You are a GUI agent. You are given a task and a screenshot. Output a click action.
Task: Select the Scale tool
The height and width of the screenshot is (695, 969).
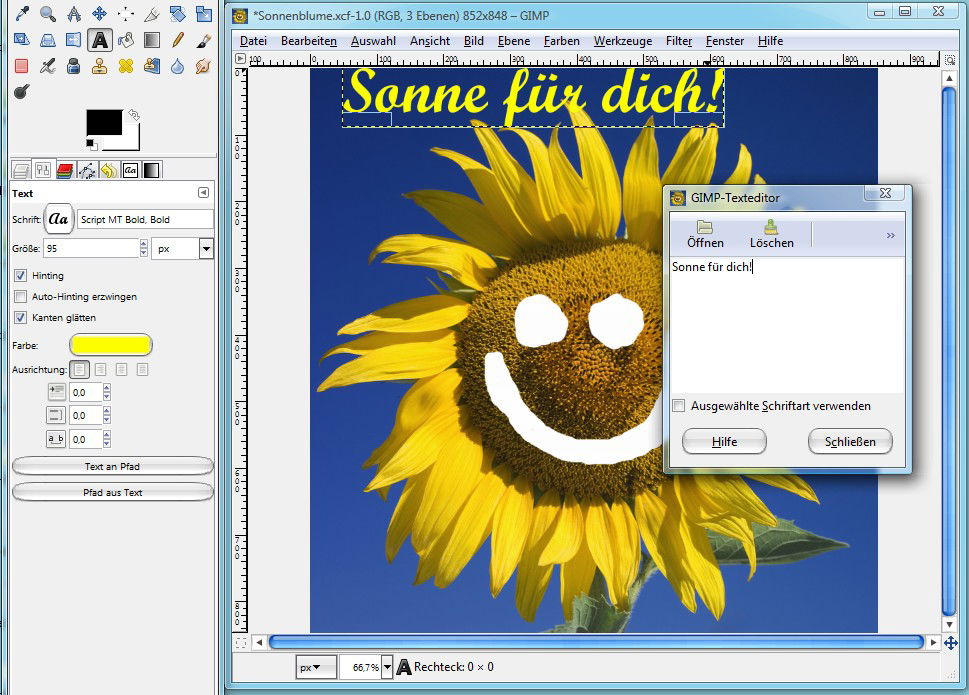pyautogui.click(x=203, y=14)
